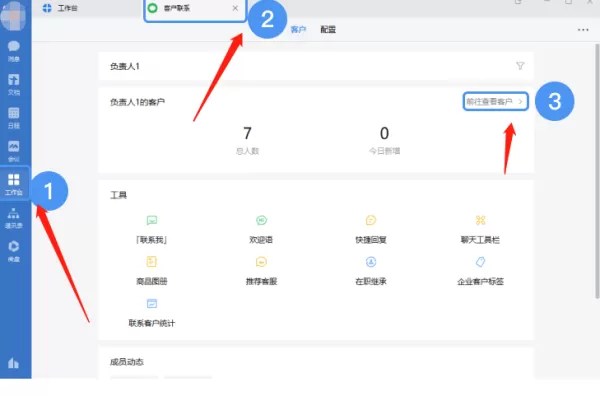Select the 配置 tab

[328, 29]
